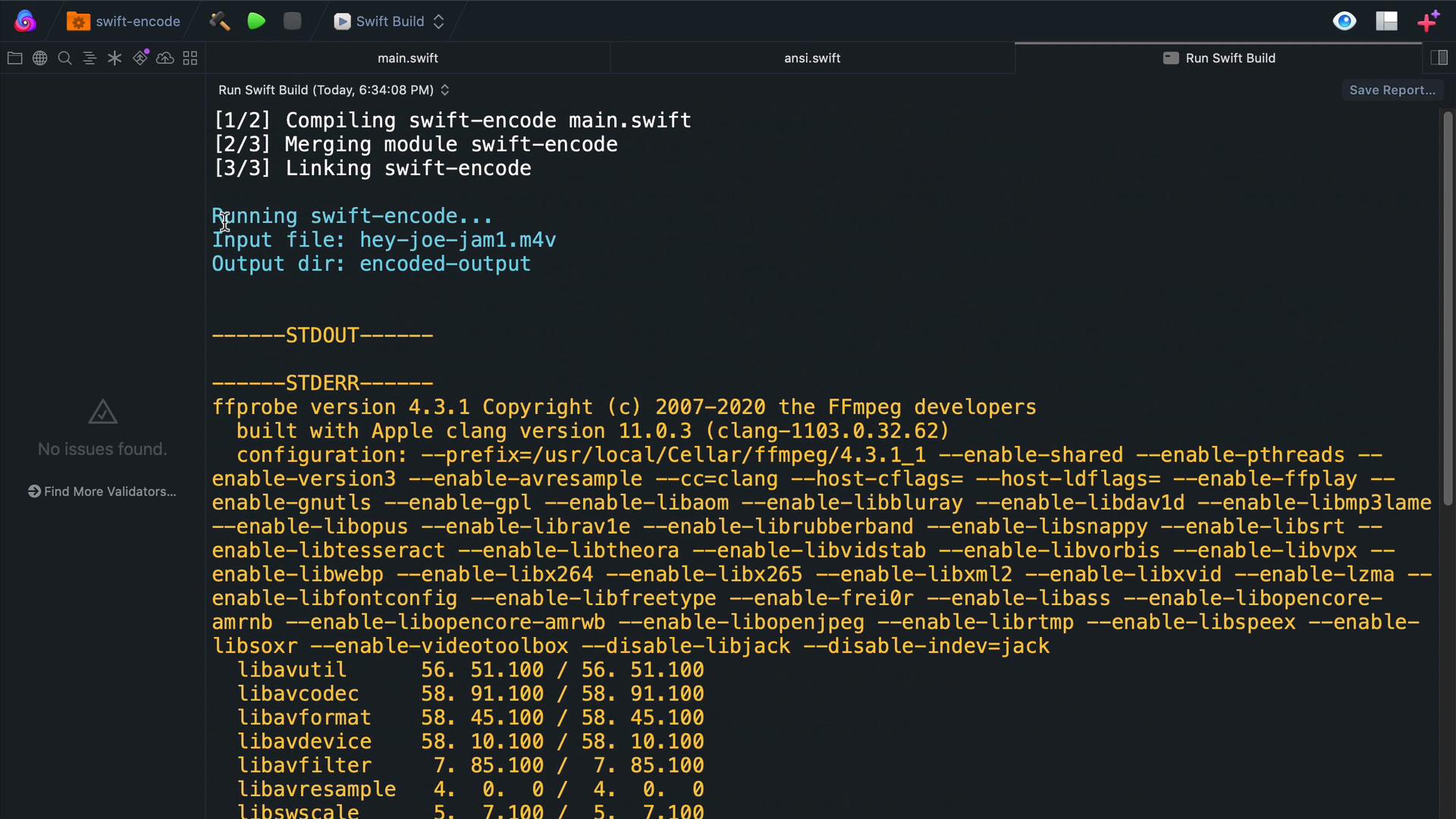Open the Swift Build task dropdown

click(389, 21)
